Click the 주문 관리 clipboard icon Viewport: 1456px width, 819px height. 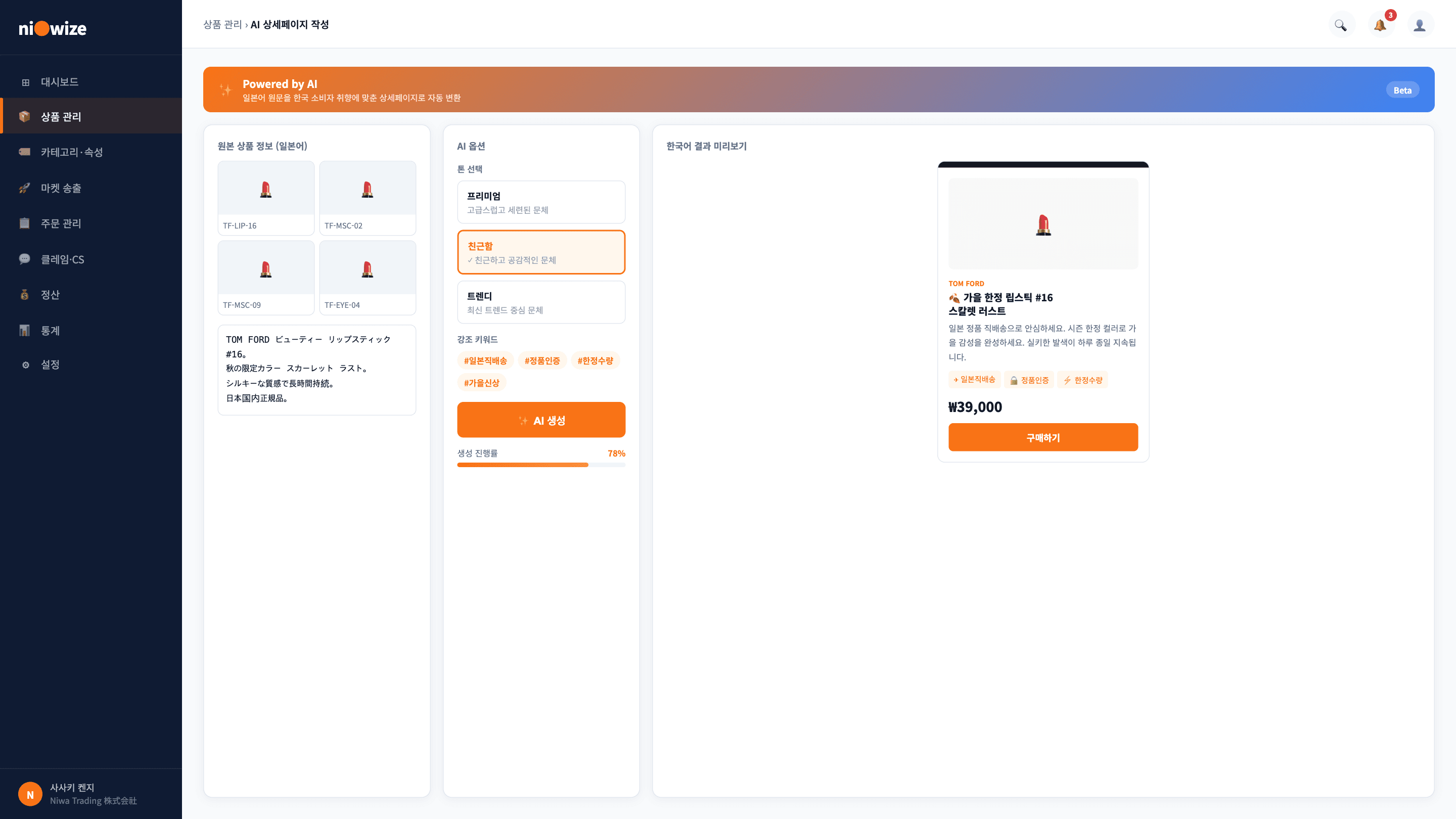25,223
